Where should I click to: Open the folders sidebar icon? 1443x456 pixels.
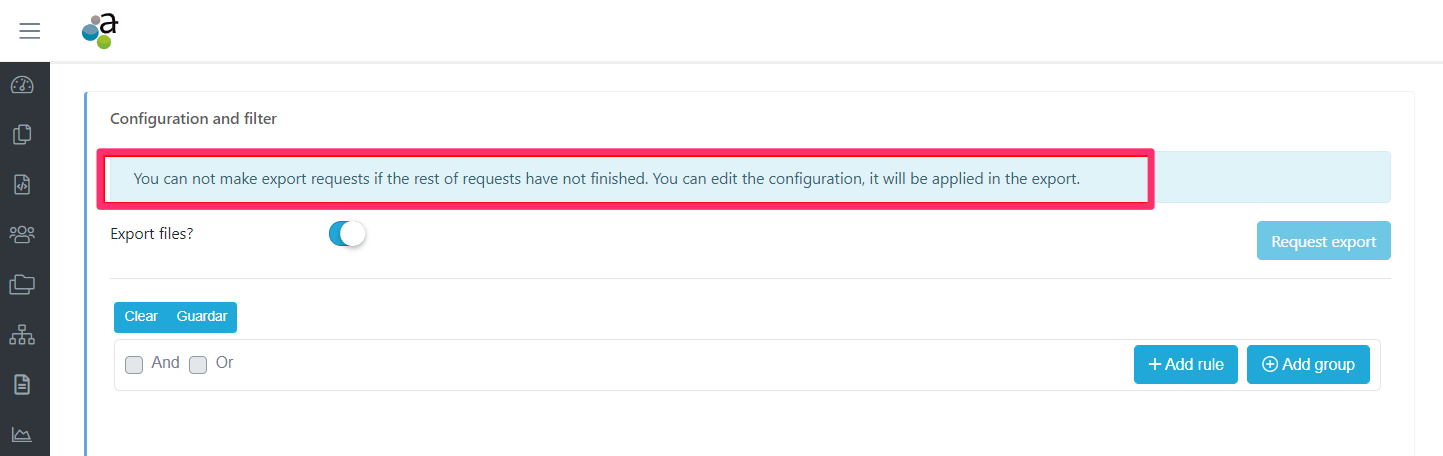pyautogui.click(x=22, y=284)
